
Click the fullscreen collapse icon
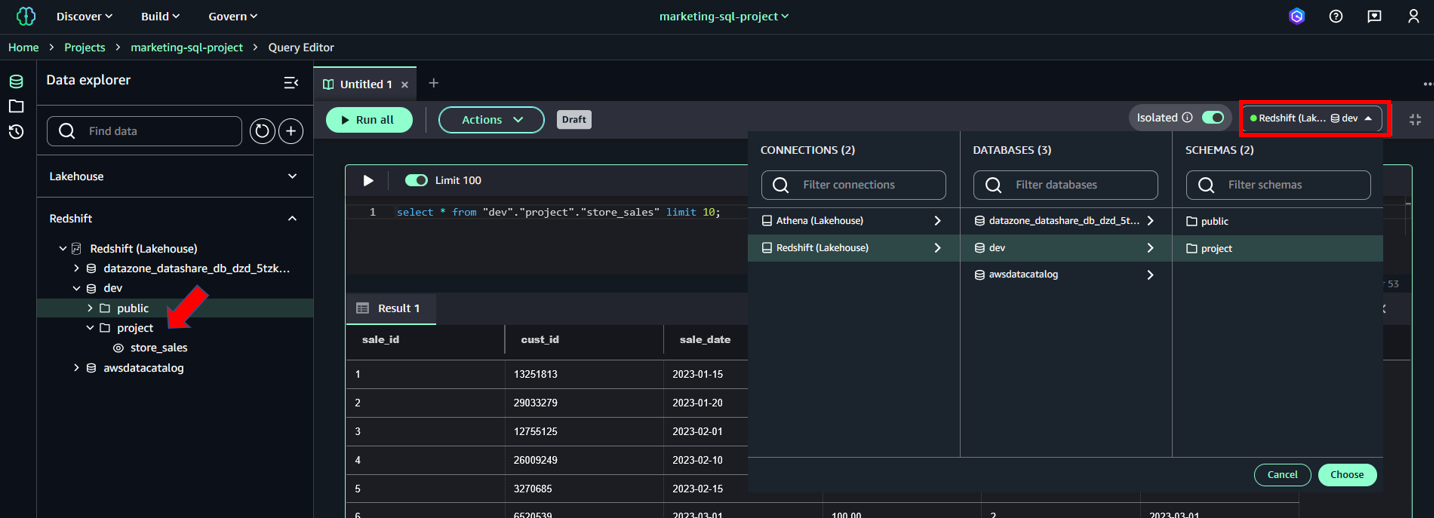[x=1415, y=119]
